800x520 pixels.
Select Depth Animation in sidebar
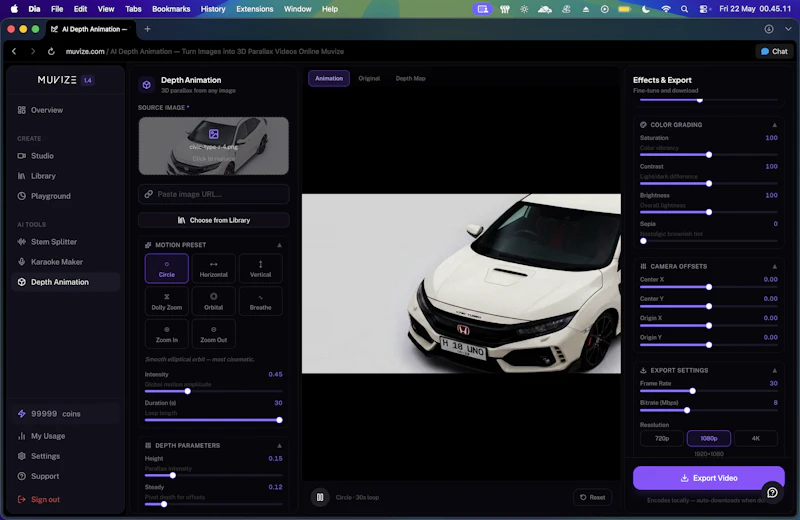click(65, 282)
